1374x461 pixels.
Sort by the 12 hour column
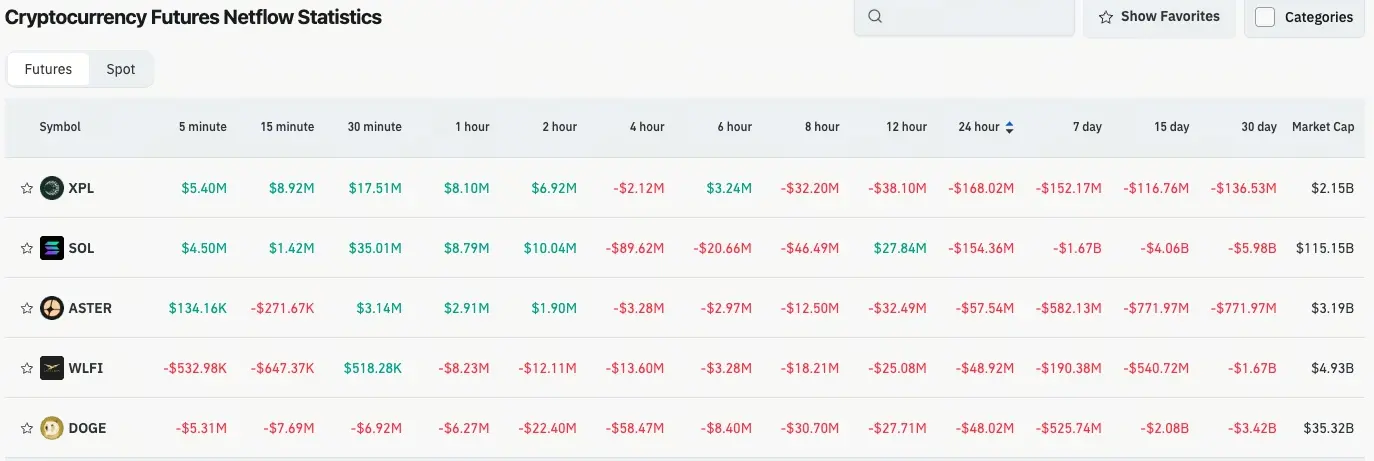coord(906,127)
